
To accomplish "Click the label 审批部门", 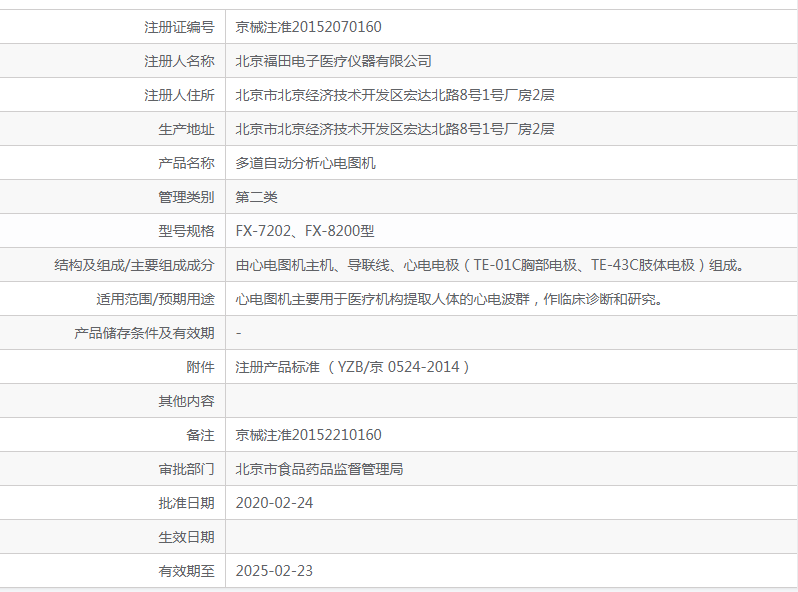I will 186,469.
